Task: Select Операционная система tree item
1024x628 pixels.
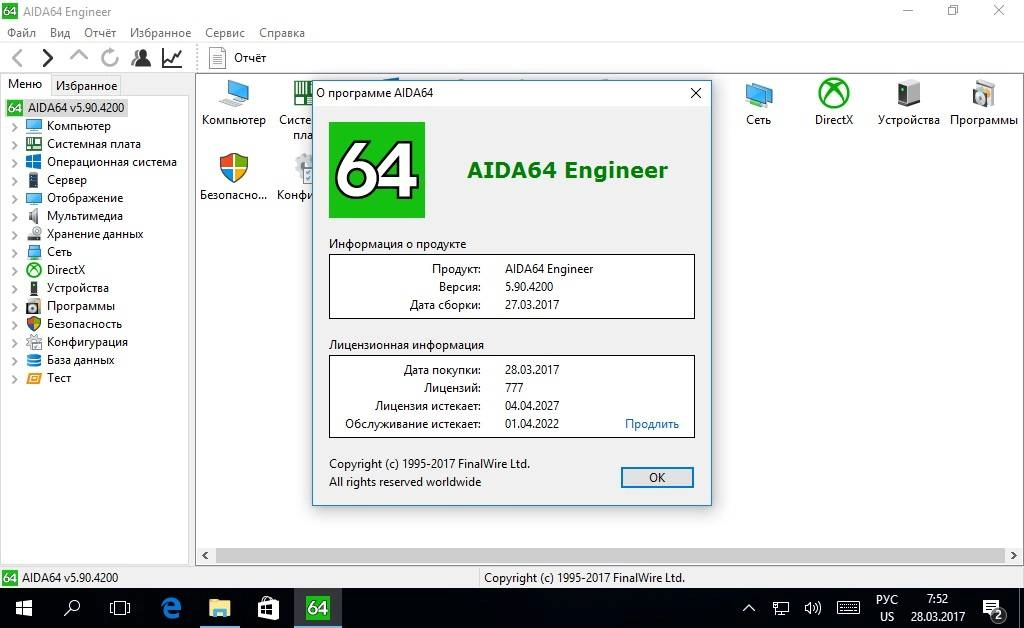Action: point(112,162)
